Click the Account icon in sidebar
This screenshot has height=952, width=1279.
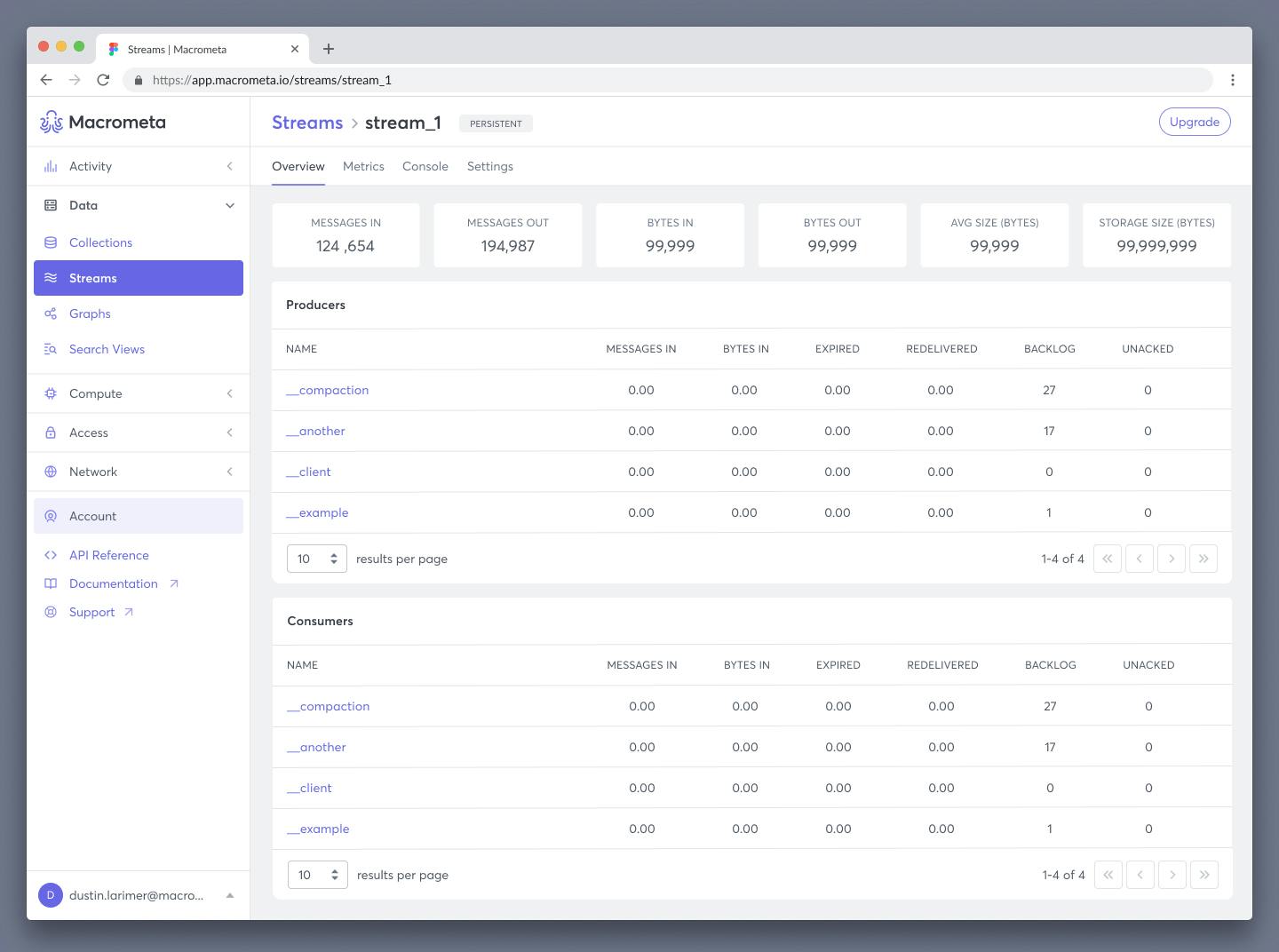click(x=51, y=516)
